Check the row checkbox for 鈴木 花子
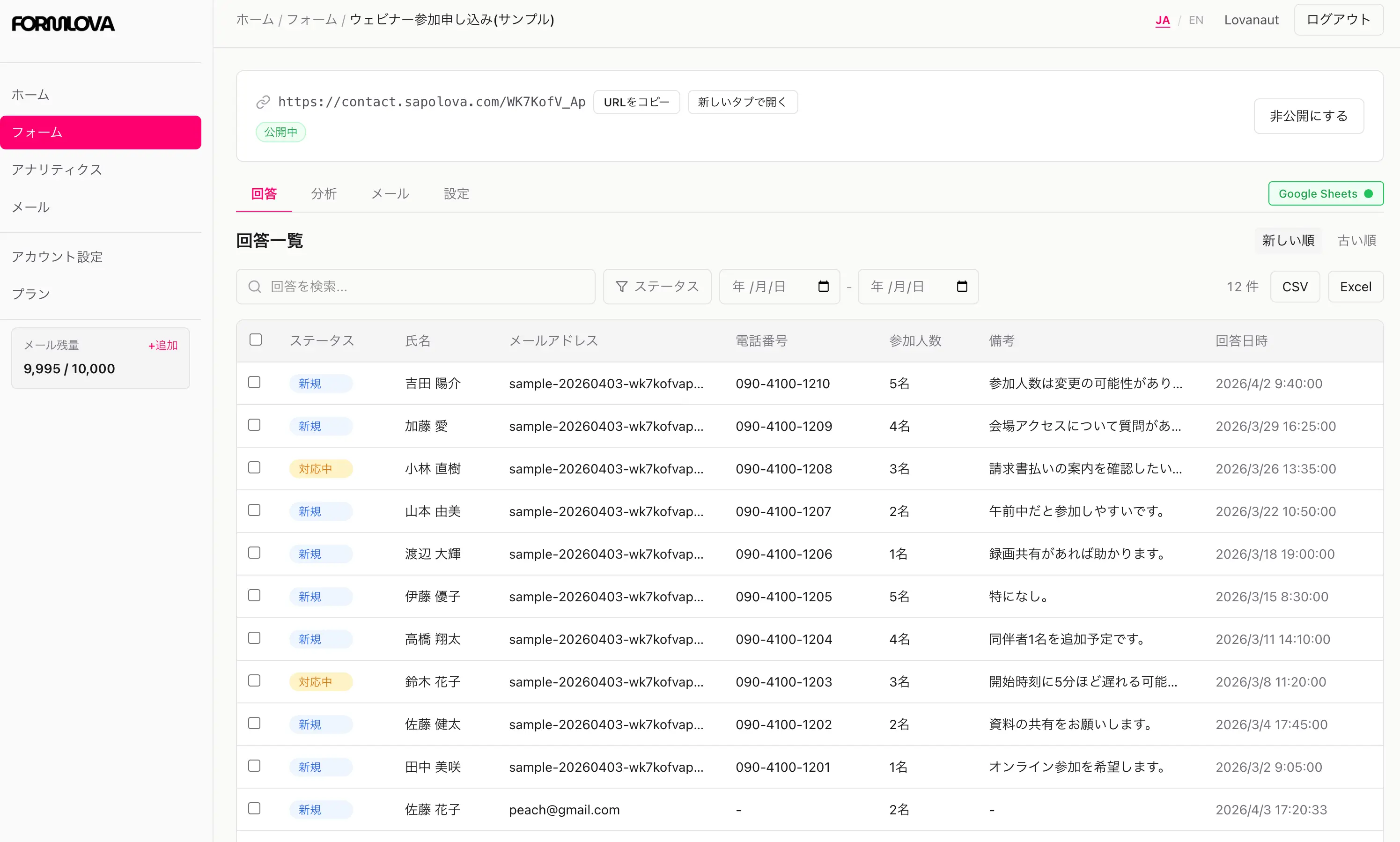1400x842 pixels. click(x=254, y=680)
